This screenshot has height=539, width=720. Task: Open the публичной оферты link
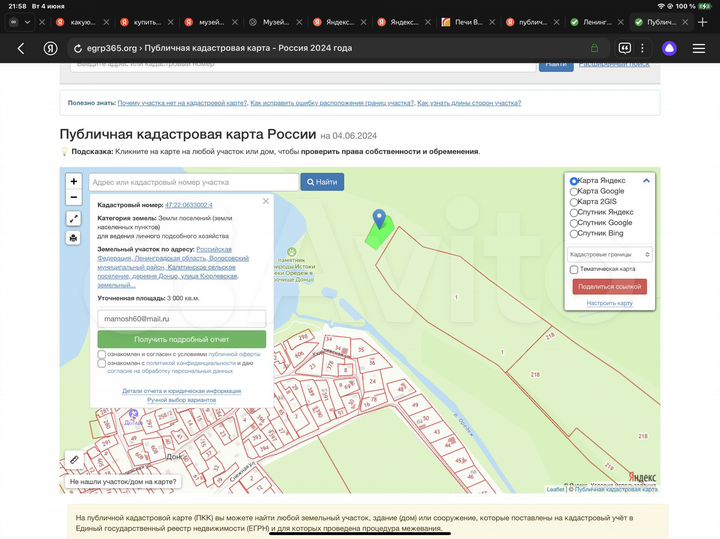[x=234, y=354]
